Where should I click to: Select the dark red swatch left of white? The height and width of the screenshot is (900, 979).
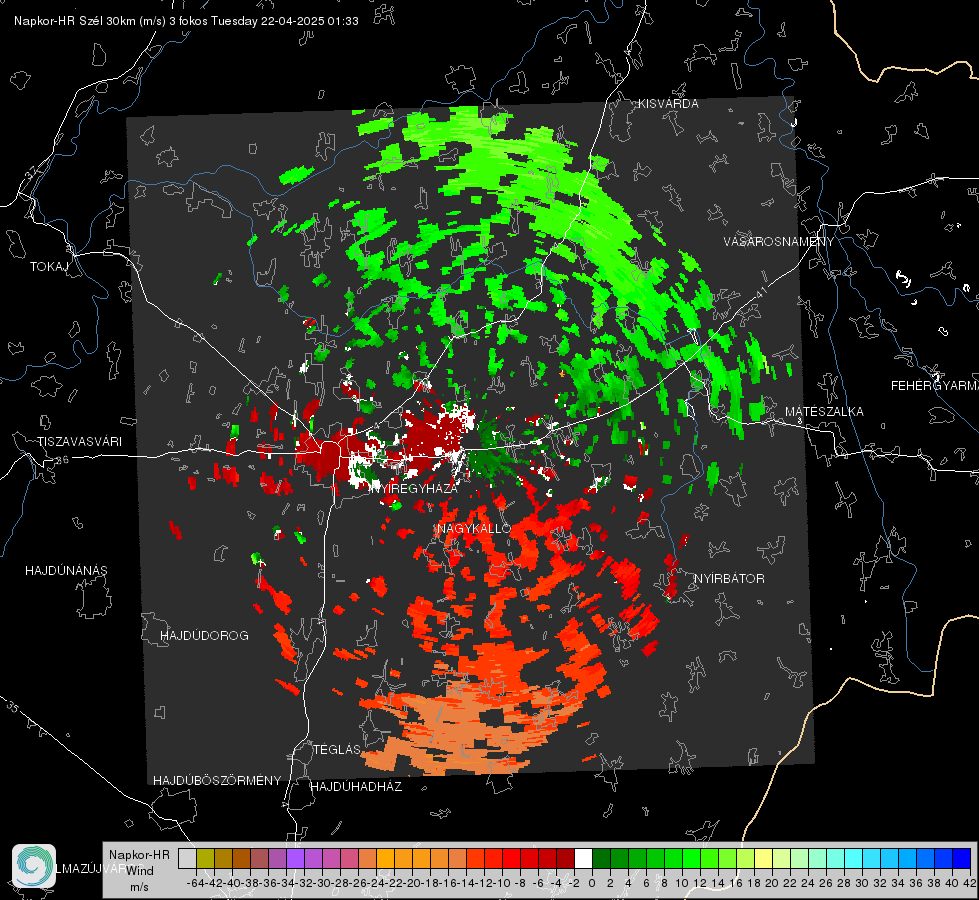coord(565,858)
